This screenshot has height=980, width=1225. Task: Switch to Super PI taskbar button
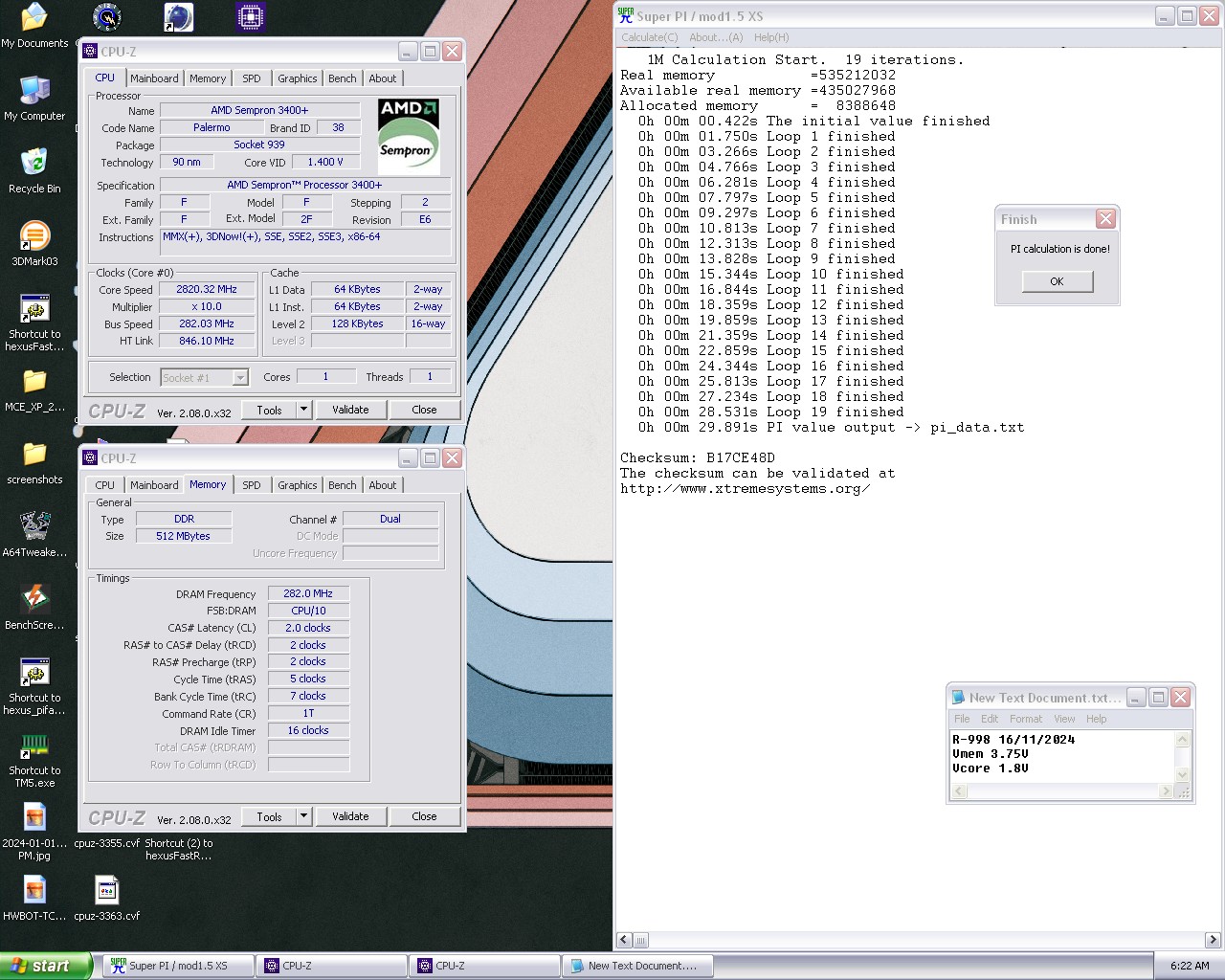coord(178,966)
